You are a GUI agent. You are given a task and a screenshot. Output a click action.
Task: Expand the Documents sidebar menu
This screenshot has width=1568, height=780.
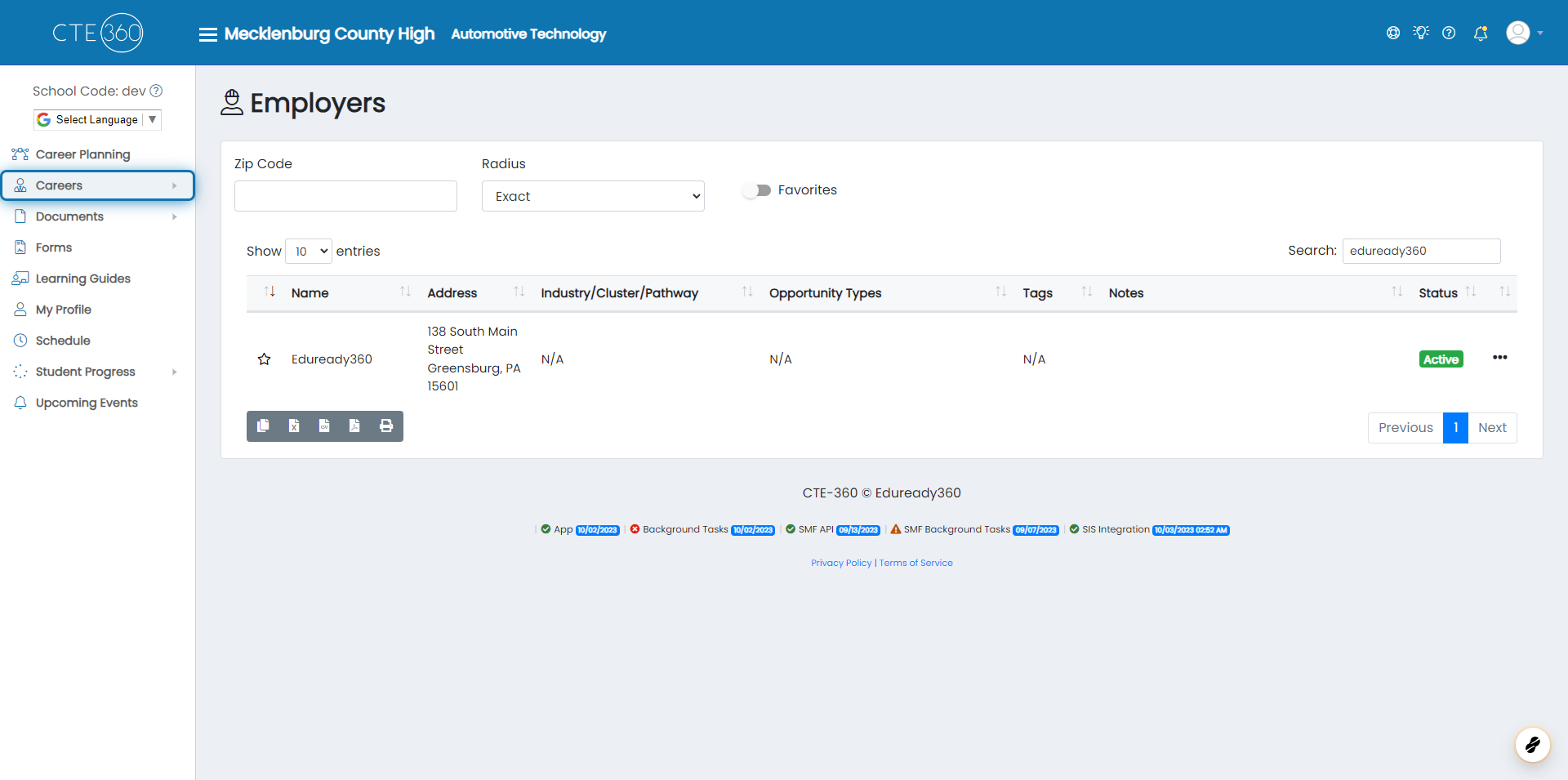tap(98, 216)
